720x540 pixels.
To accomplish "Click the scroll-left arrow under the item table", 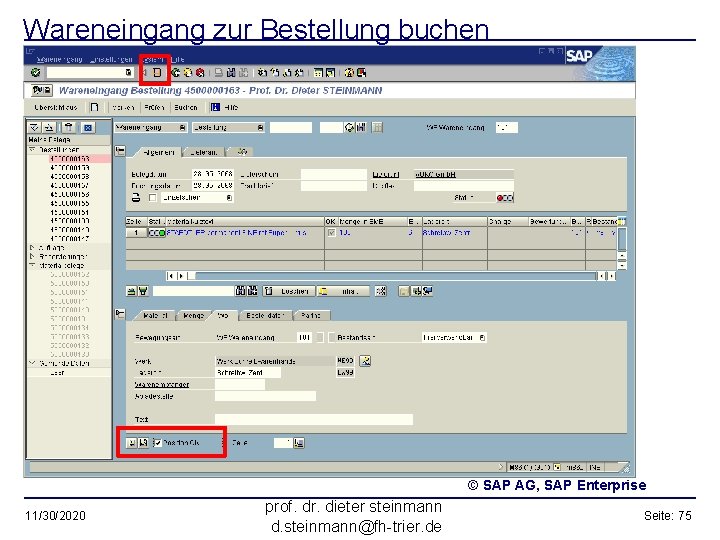I will 170,276.
